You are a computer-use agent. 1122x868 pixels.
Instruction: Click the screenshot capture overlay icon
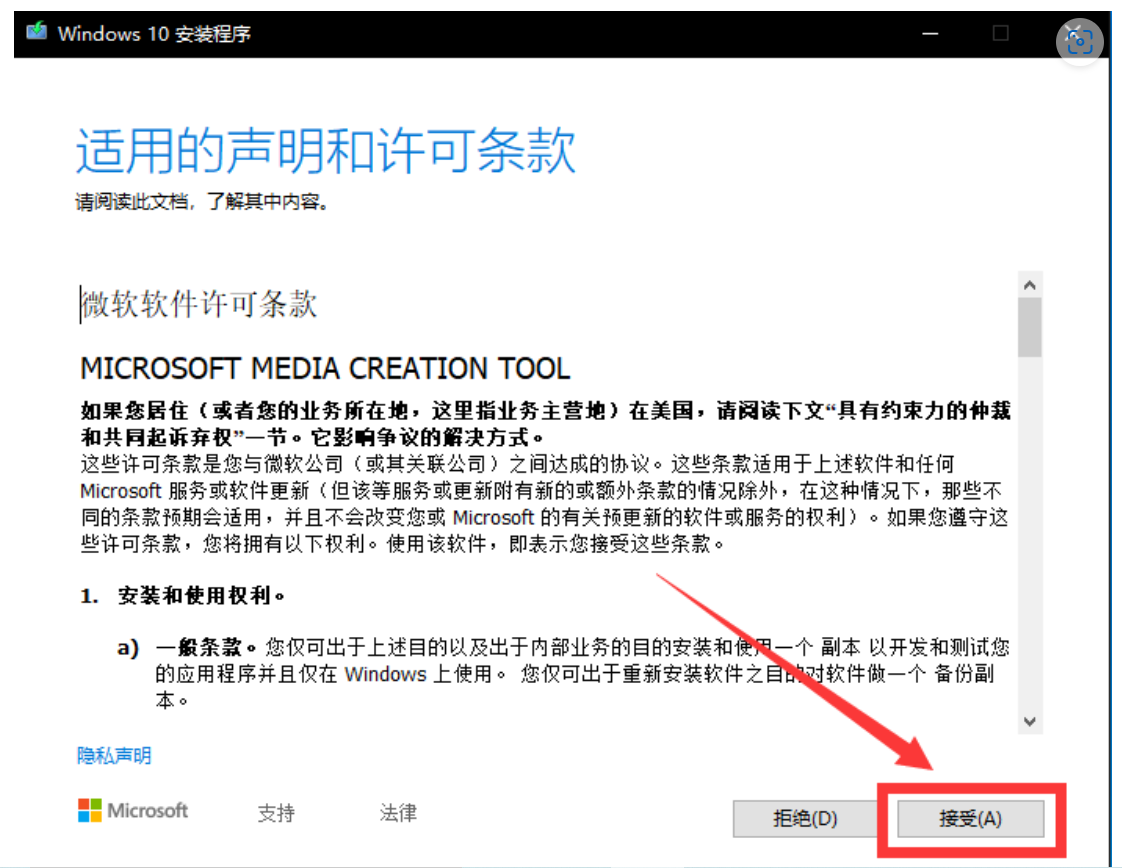1079,41
